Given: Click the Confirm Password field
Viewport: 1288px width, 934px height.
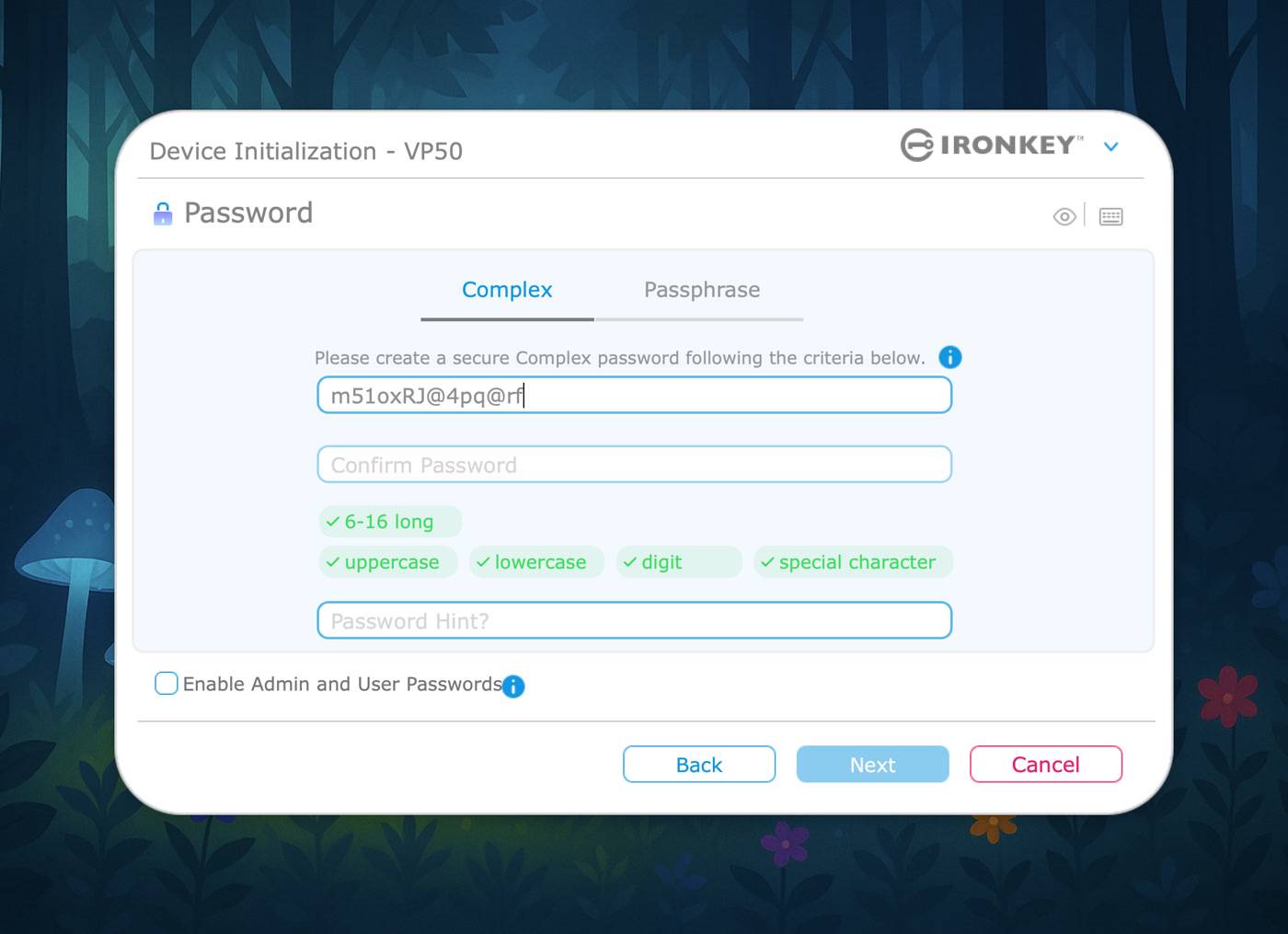Looking at the screenshot, I should coord(634,465).
